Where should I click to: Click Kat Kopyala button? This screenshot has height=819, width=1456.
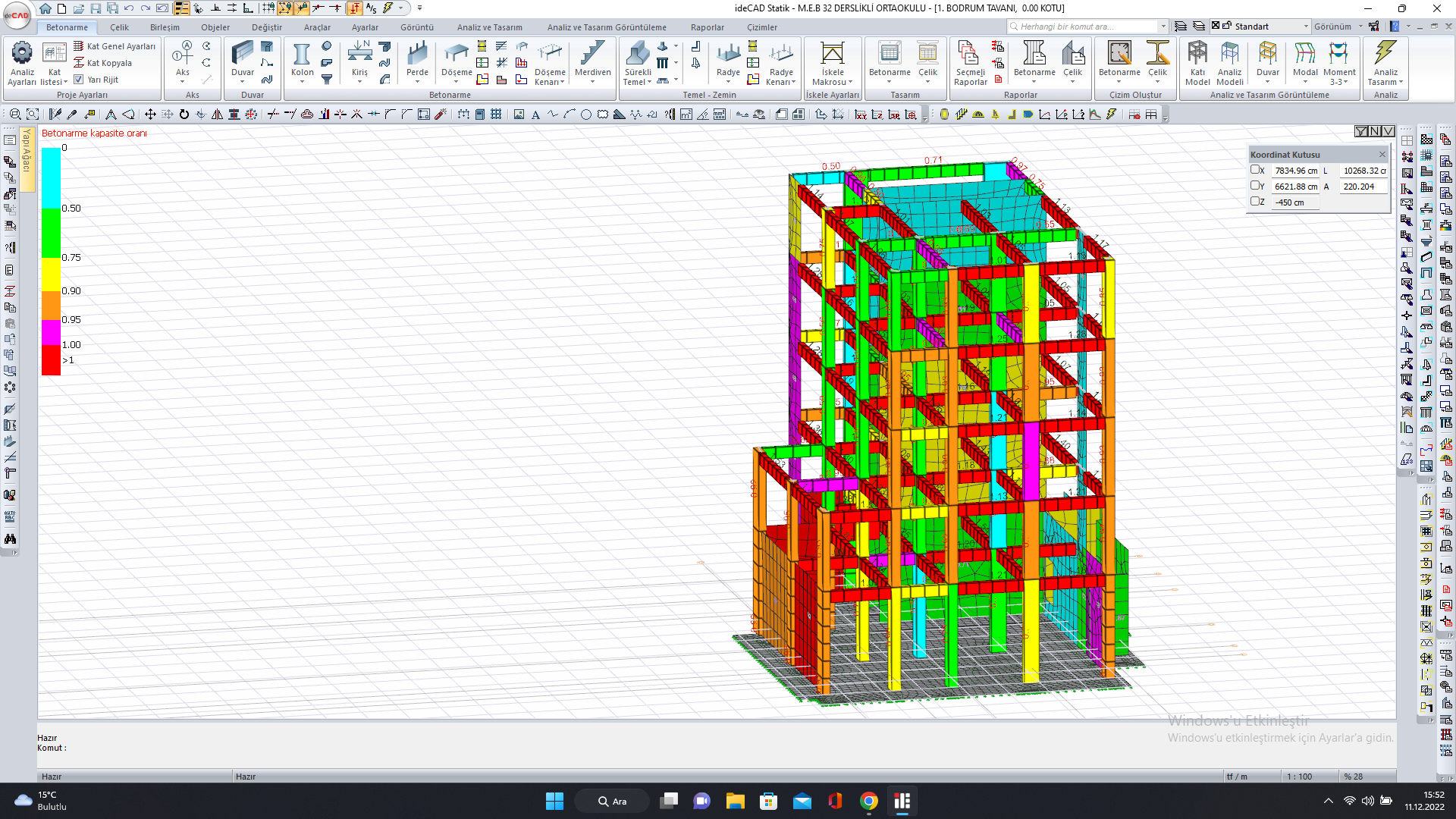(x=103, y=63)
